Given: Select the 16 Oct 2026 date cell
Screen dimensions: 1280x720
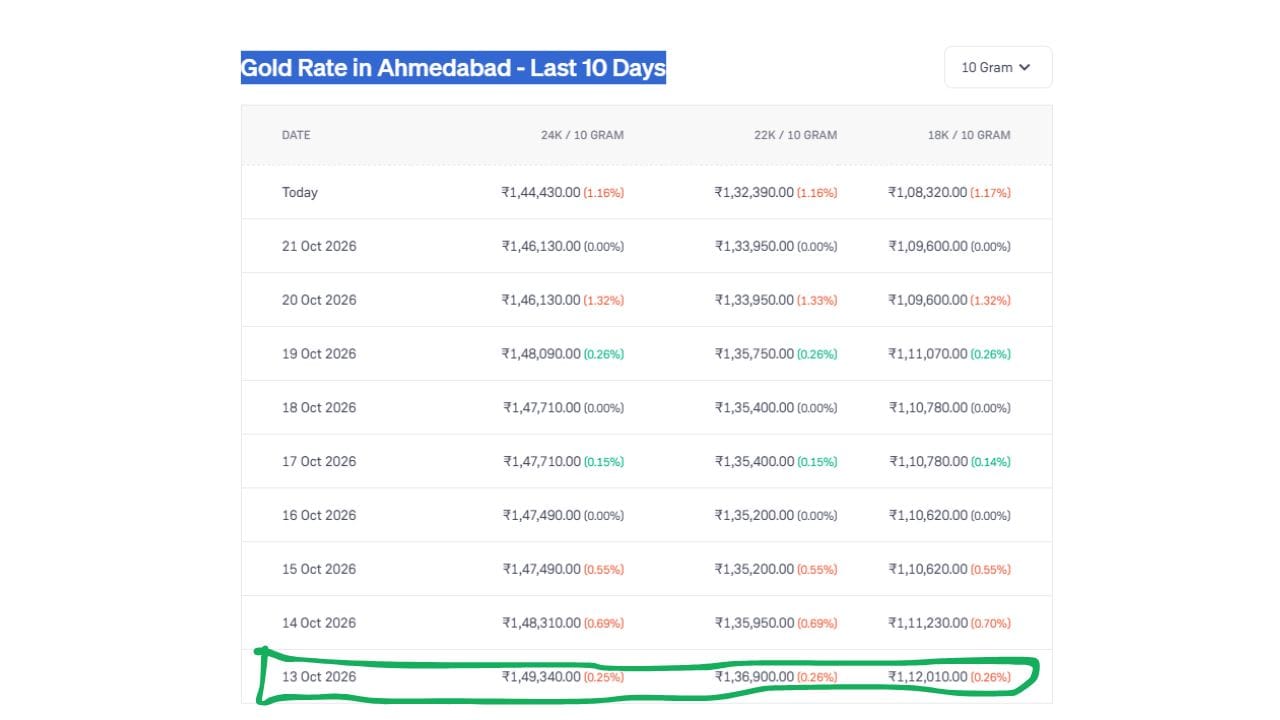Looking at the screenshot, I should tap(319, 515).
